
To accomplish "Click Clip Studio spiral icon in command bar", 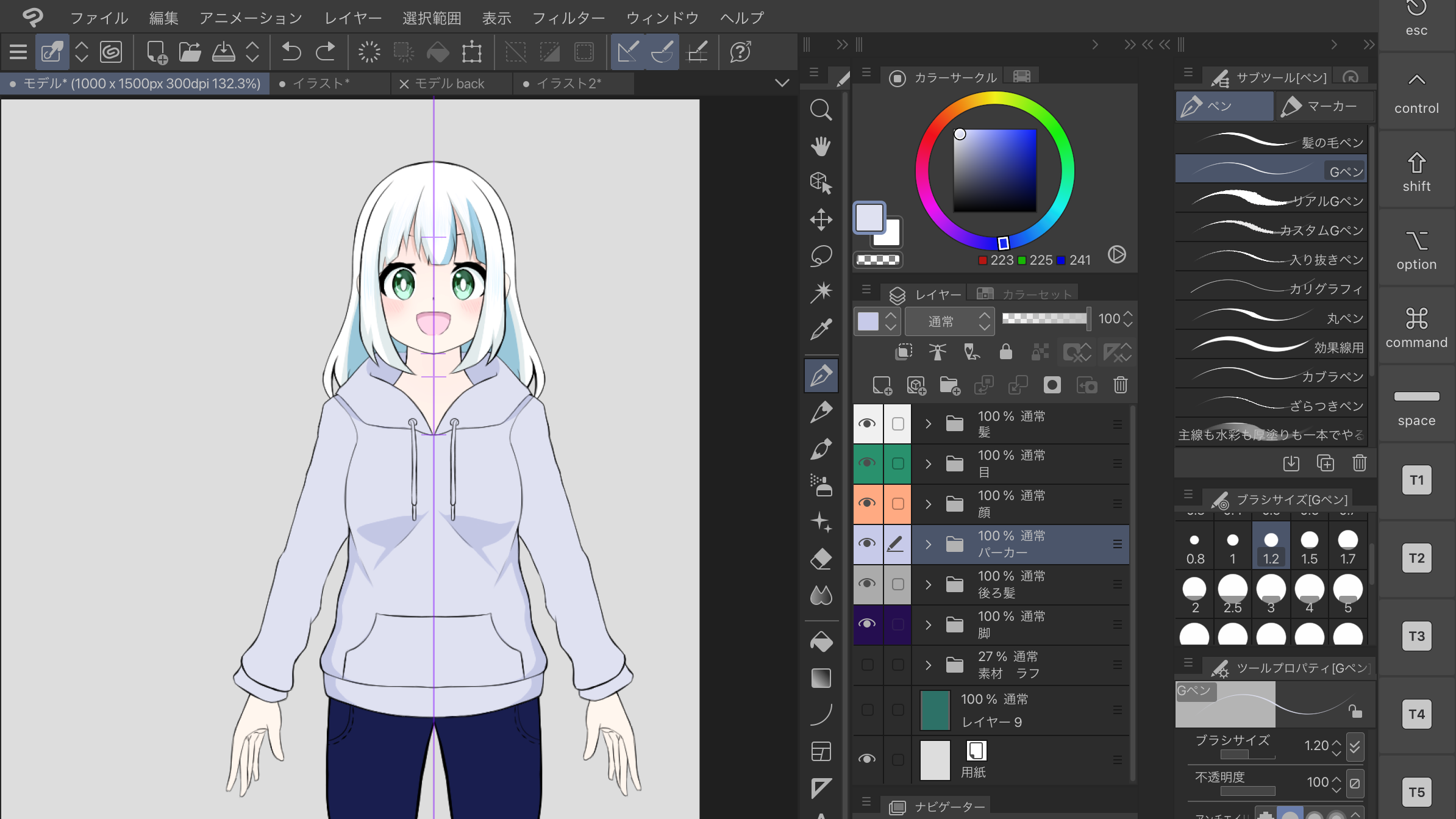I will (110, 52).
